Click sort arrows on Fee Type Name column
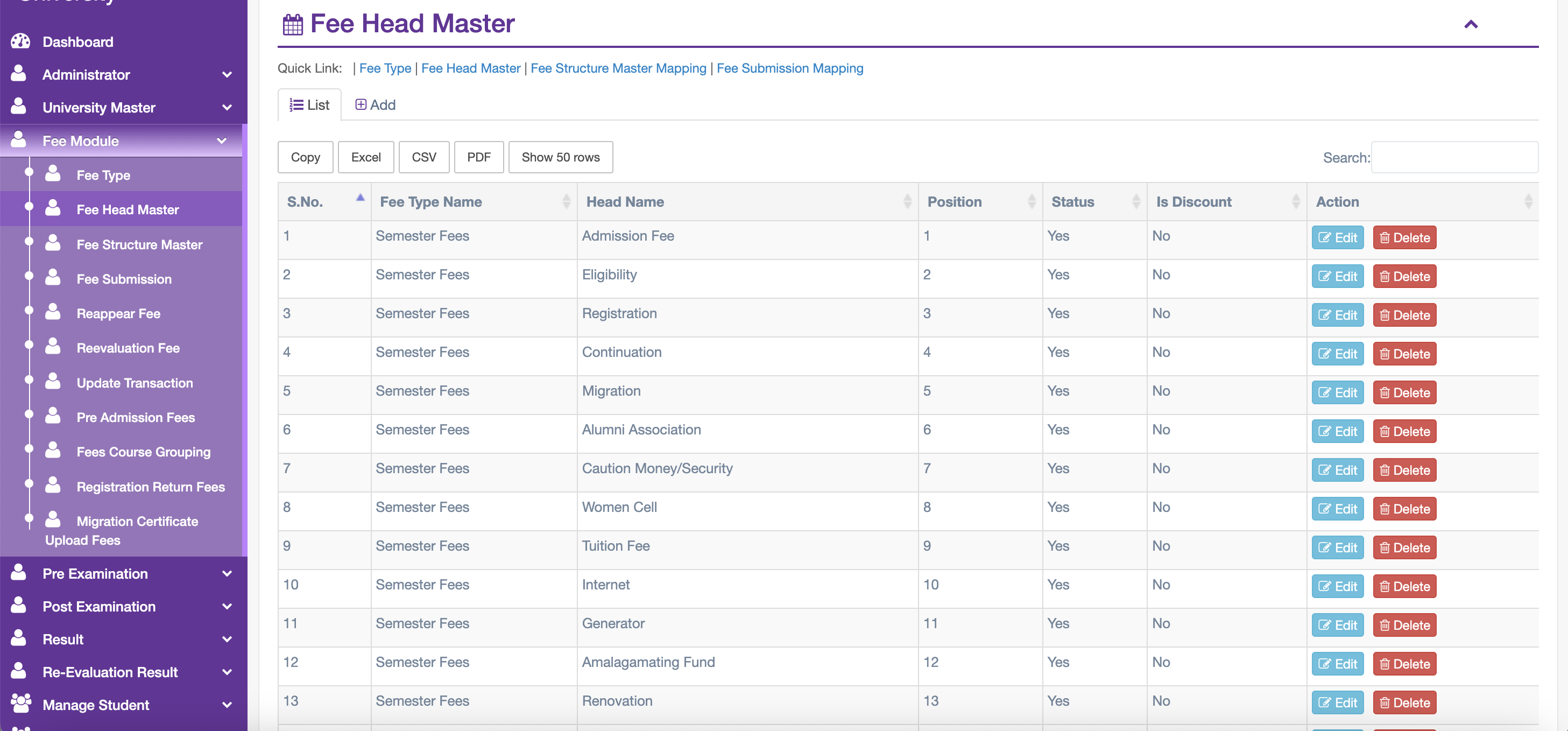The image size is (1568, 731). pos(566,201)
